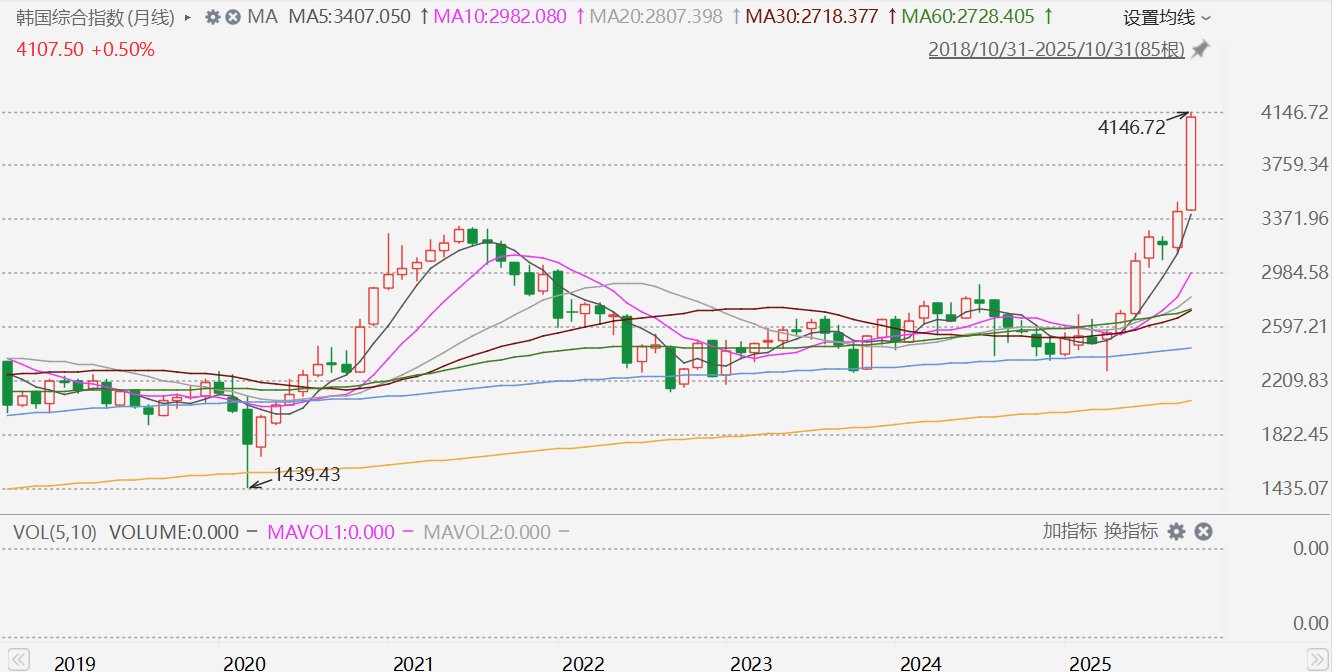Click 加指标 to add an indicator
This screenshot has height=672, width=1332.
point(1069,531)
